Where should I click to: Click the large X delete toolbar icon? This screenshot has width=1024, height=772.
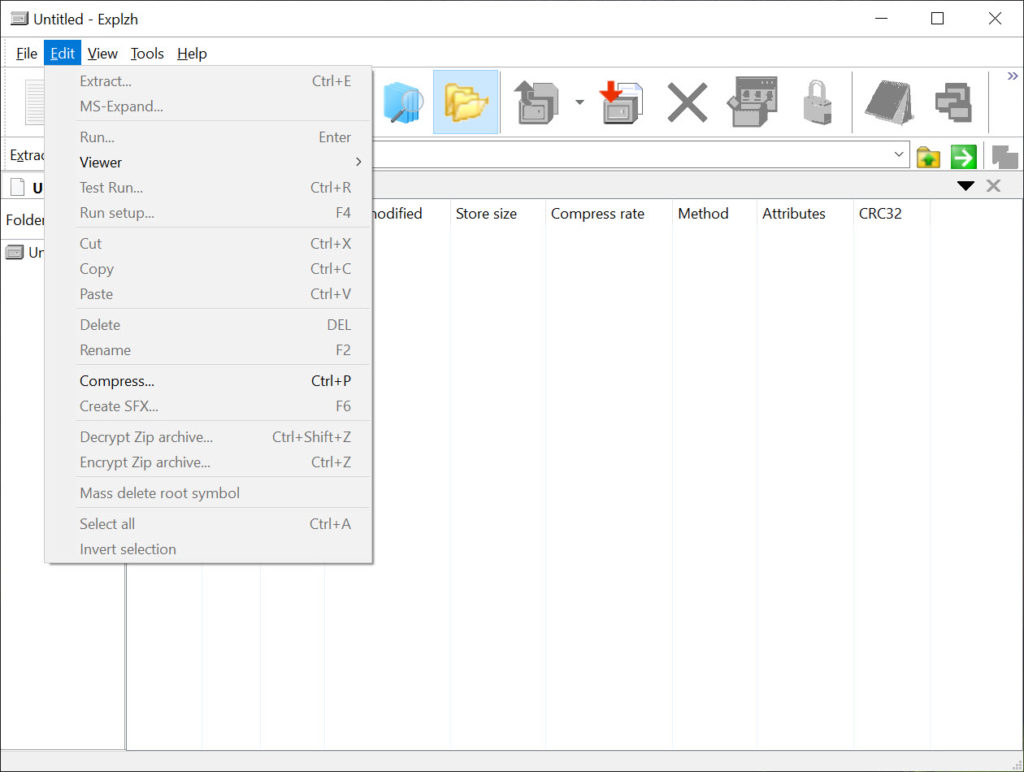point(687,102)
